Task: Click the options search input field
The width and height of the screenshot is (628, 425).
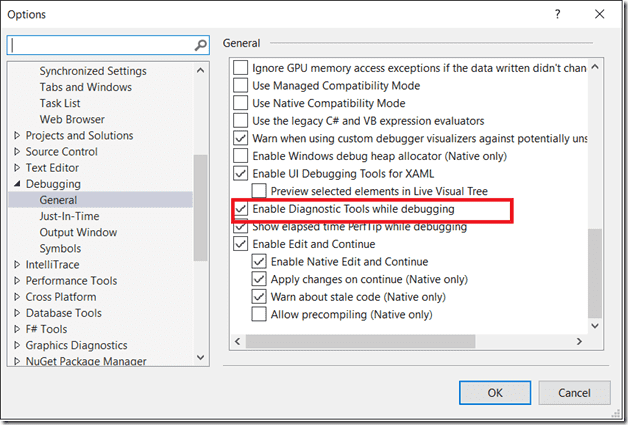Action: 100,45
